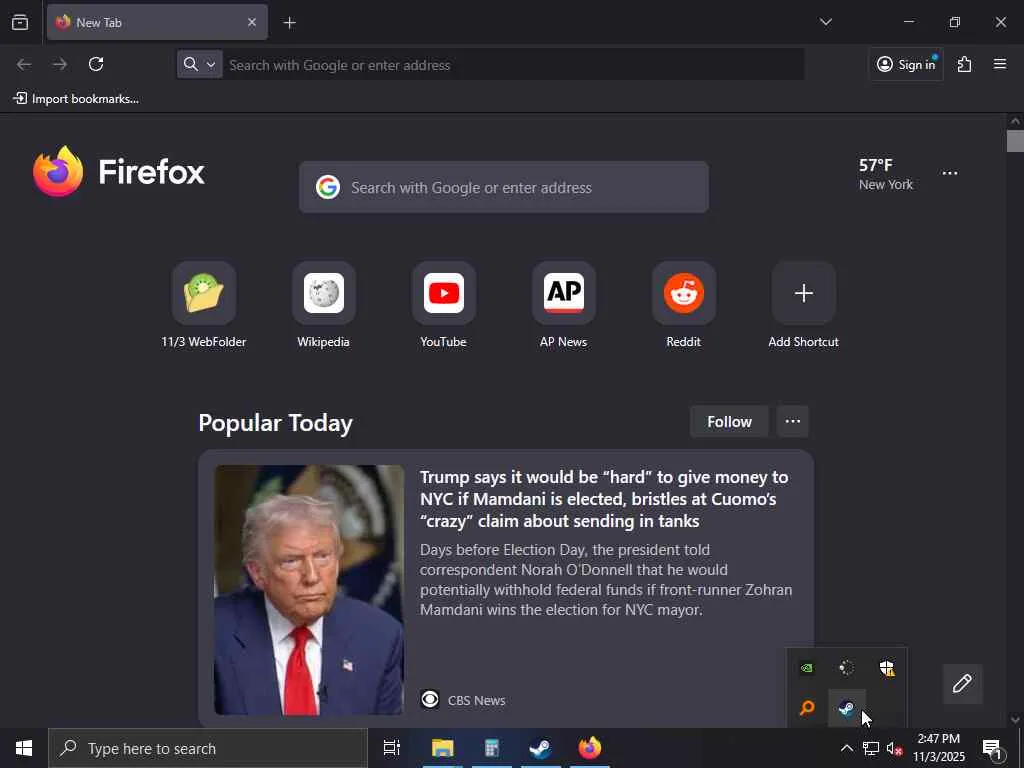Open the list all tabs dropdown
The height and width of the screenshot is (768, 1024).
[825, 22]
